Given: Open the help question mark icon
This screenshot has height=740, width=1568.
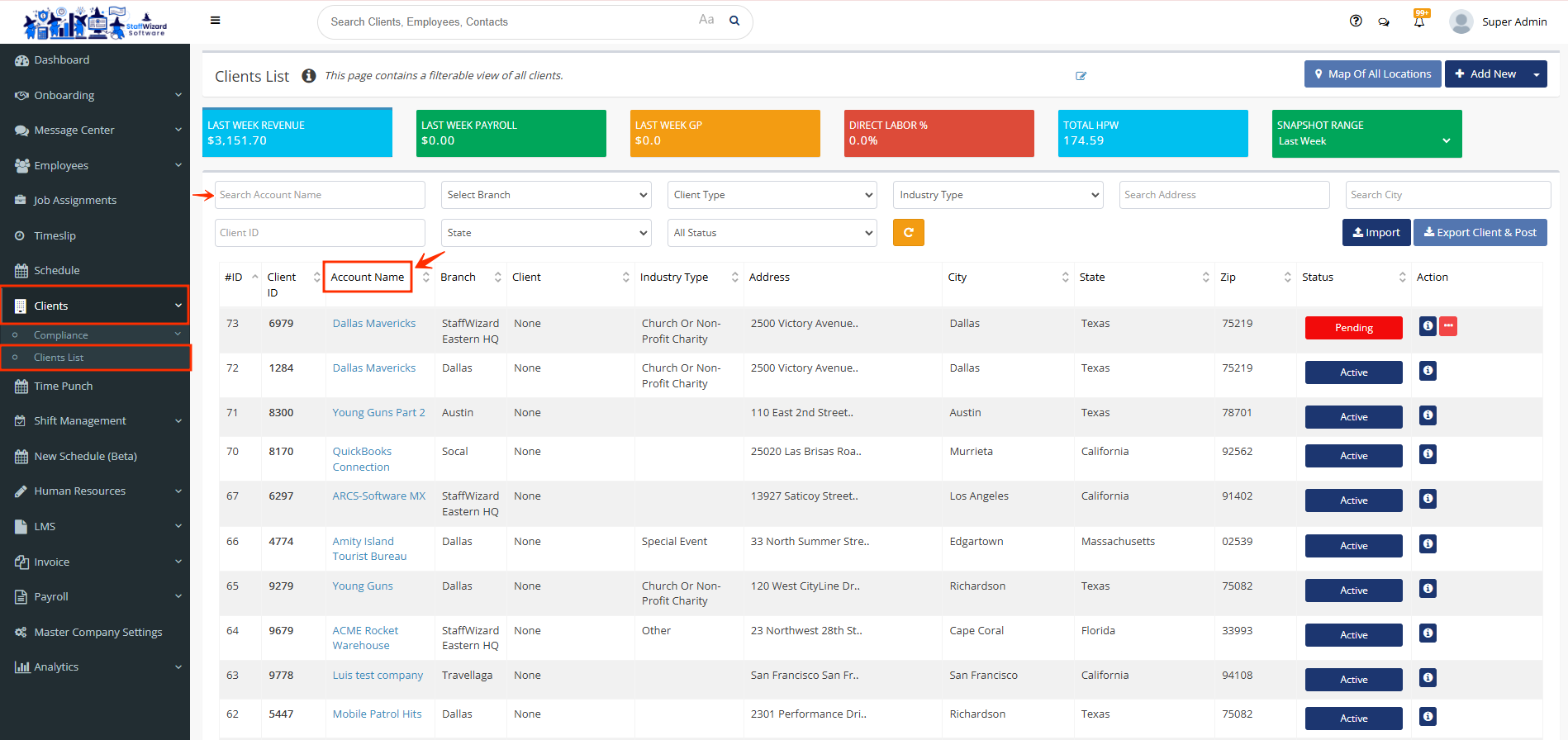Looking at the screenshot, I should [x=1356, y=21].
